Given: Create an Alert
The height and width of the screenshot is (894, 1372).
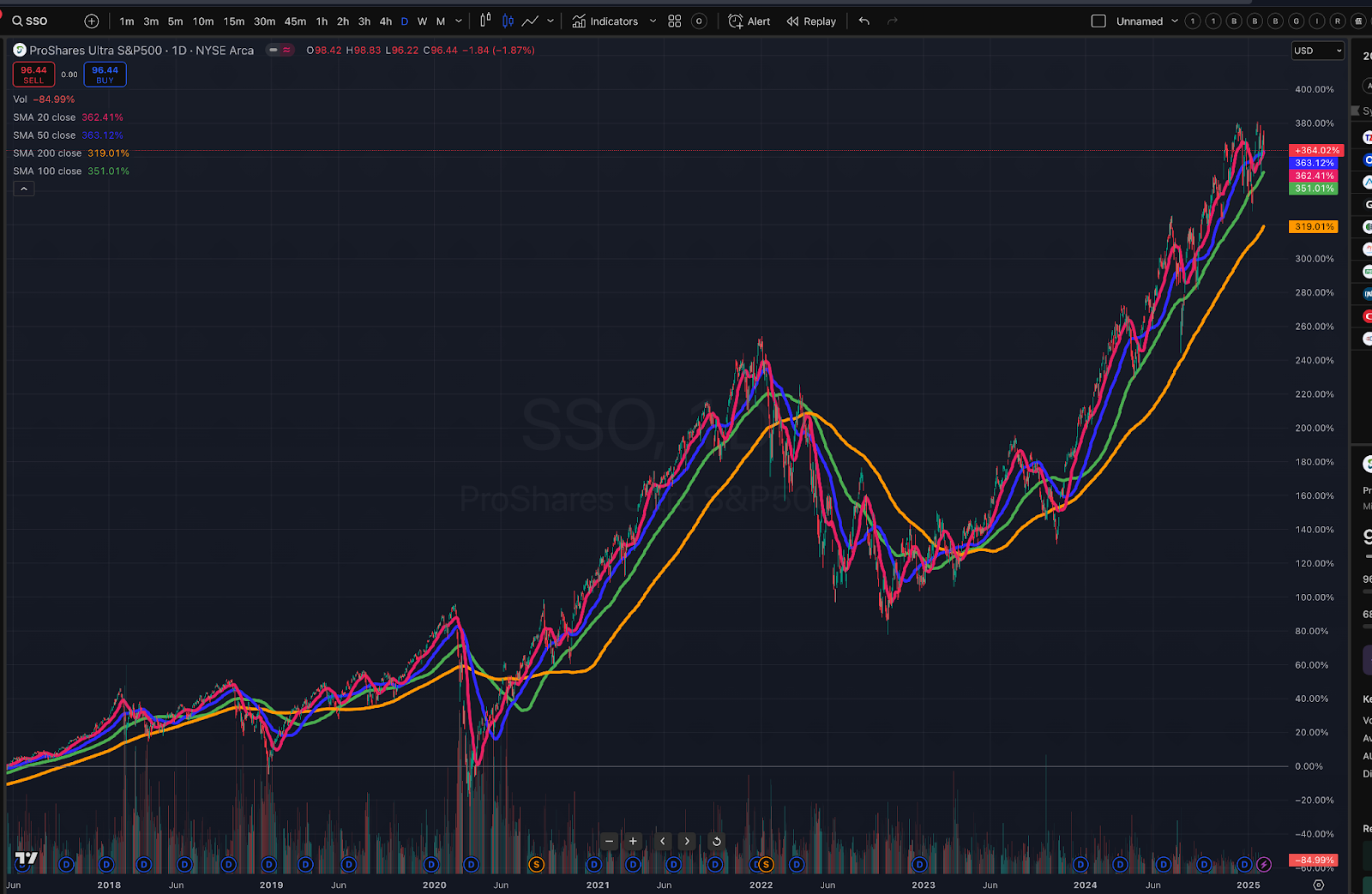Looking at the screenshot, I should pos(749,21).
